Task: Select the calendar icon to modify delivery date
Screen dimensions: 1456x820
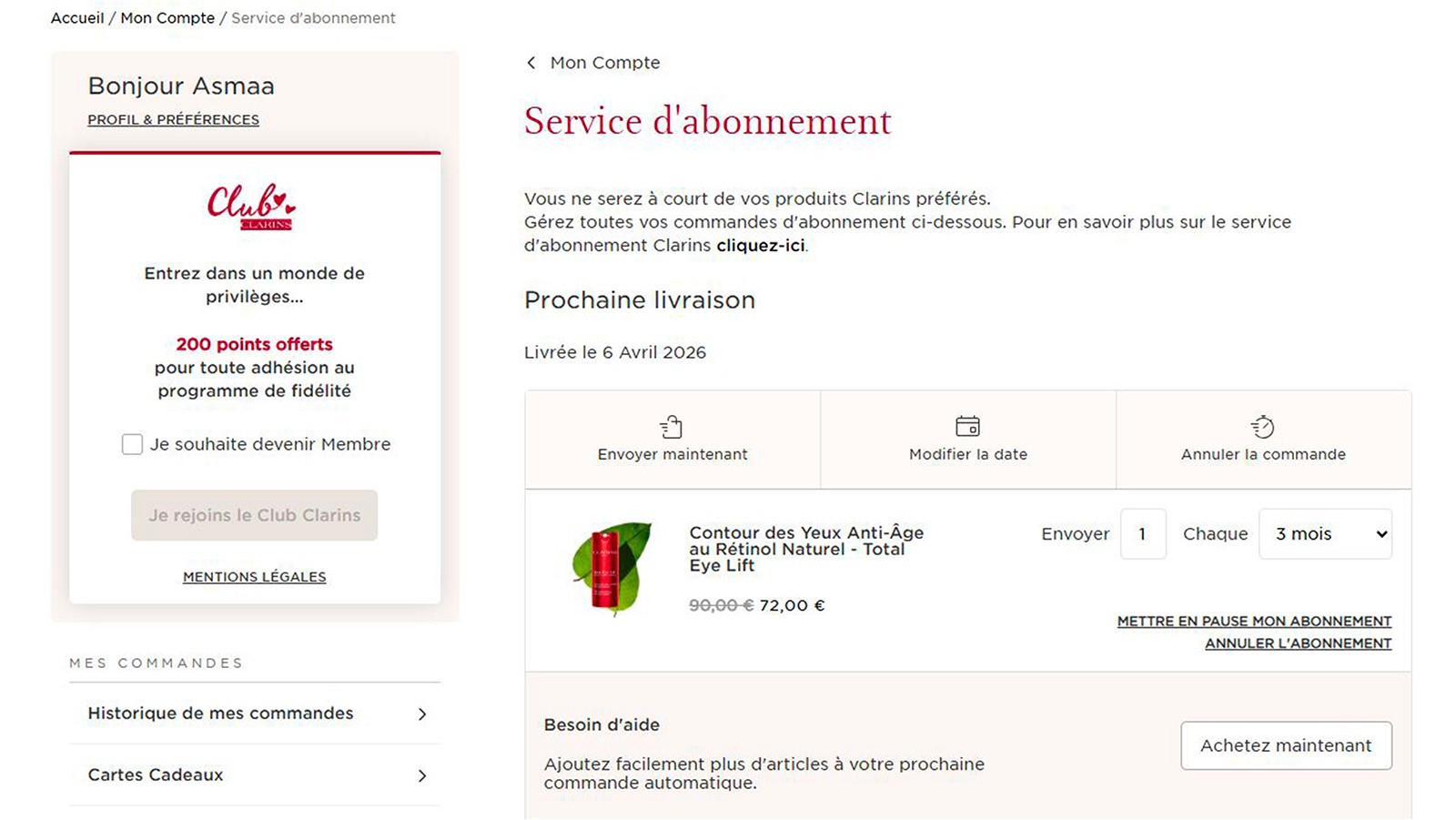Action: click(x=967, y=426)
